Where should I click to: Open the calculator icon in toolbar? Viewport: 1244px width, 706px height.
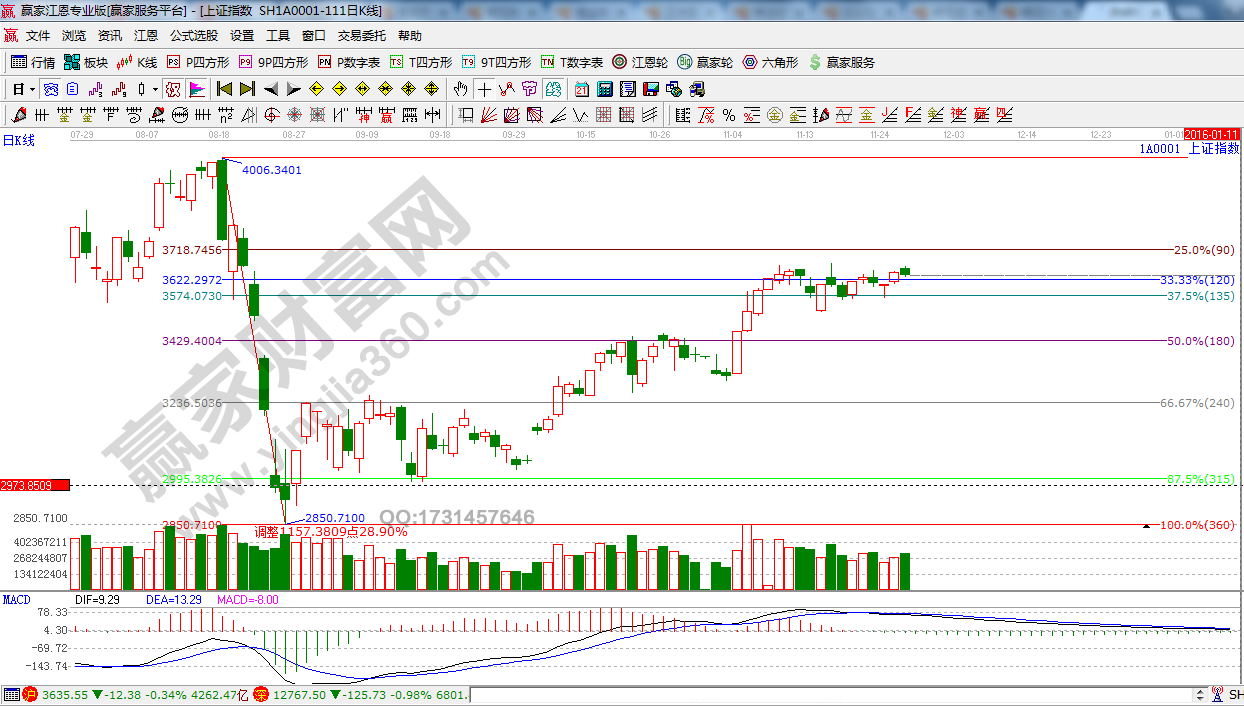(603, 89)
